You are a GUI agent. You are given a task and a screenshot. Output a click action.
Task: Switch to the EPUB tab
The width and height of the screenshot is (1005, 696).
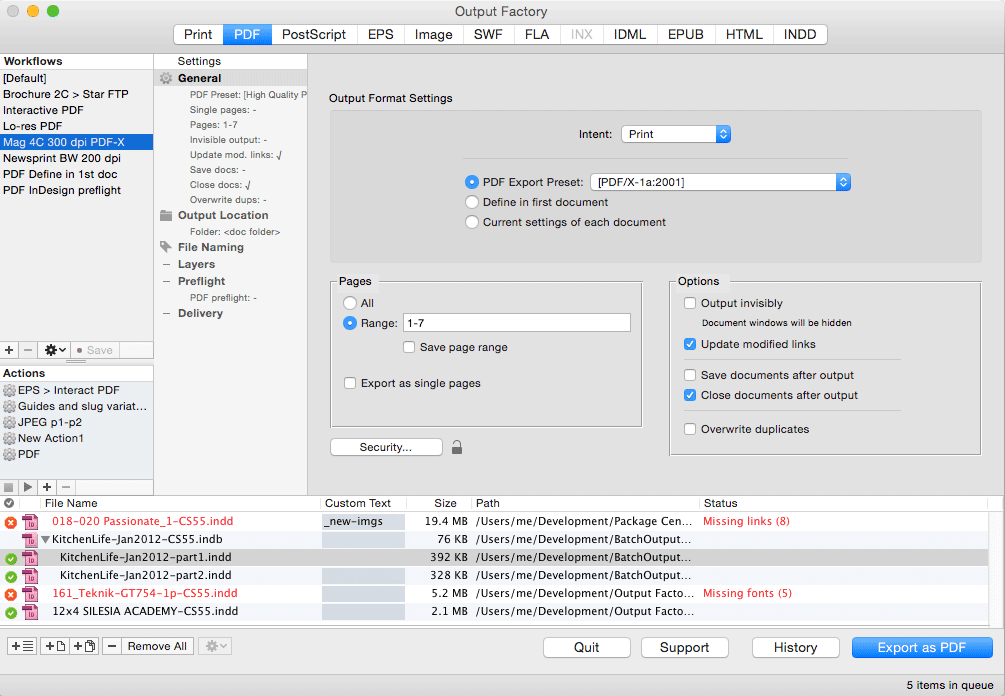pyautogui.click(x=686, y=34)
